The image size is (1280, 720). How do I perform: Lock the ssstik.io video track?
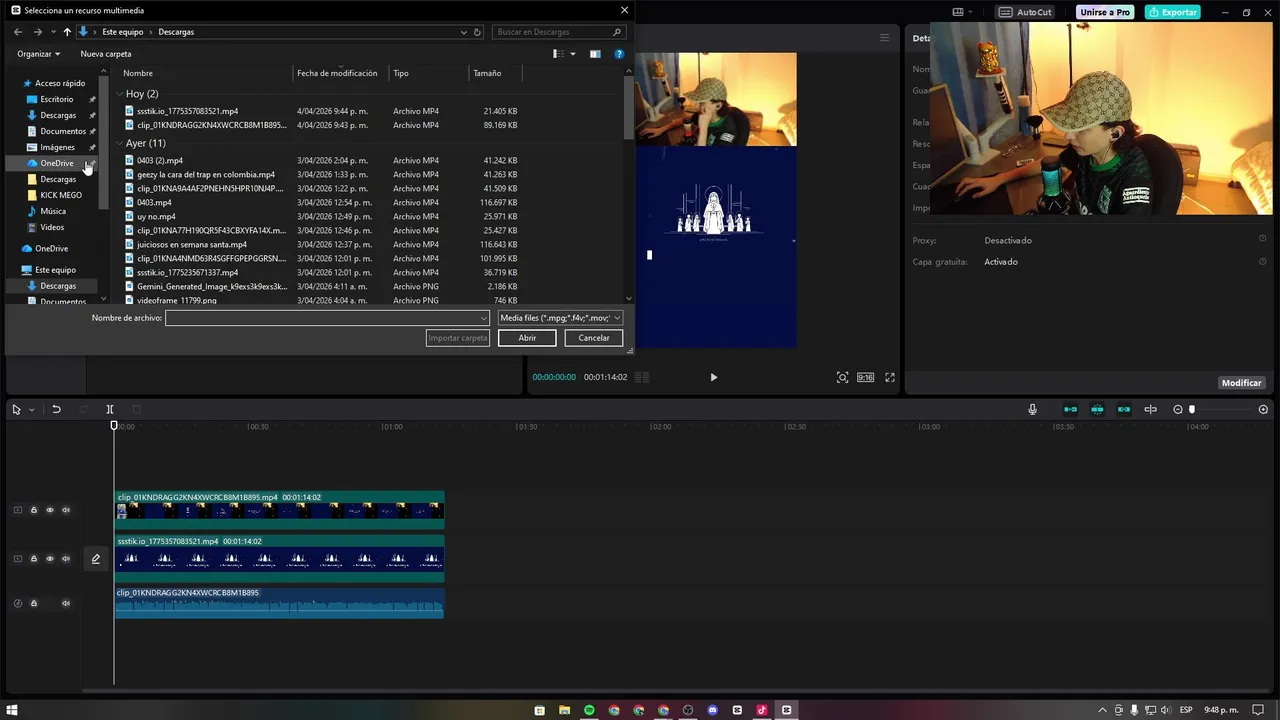[x=33, y=559]
